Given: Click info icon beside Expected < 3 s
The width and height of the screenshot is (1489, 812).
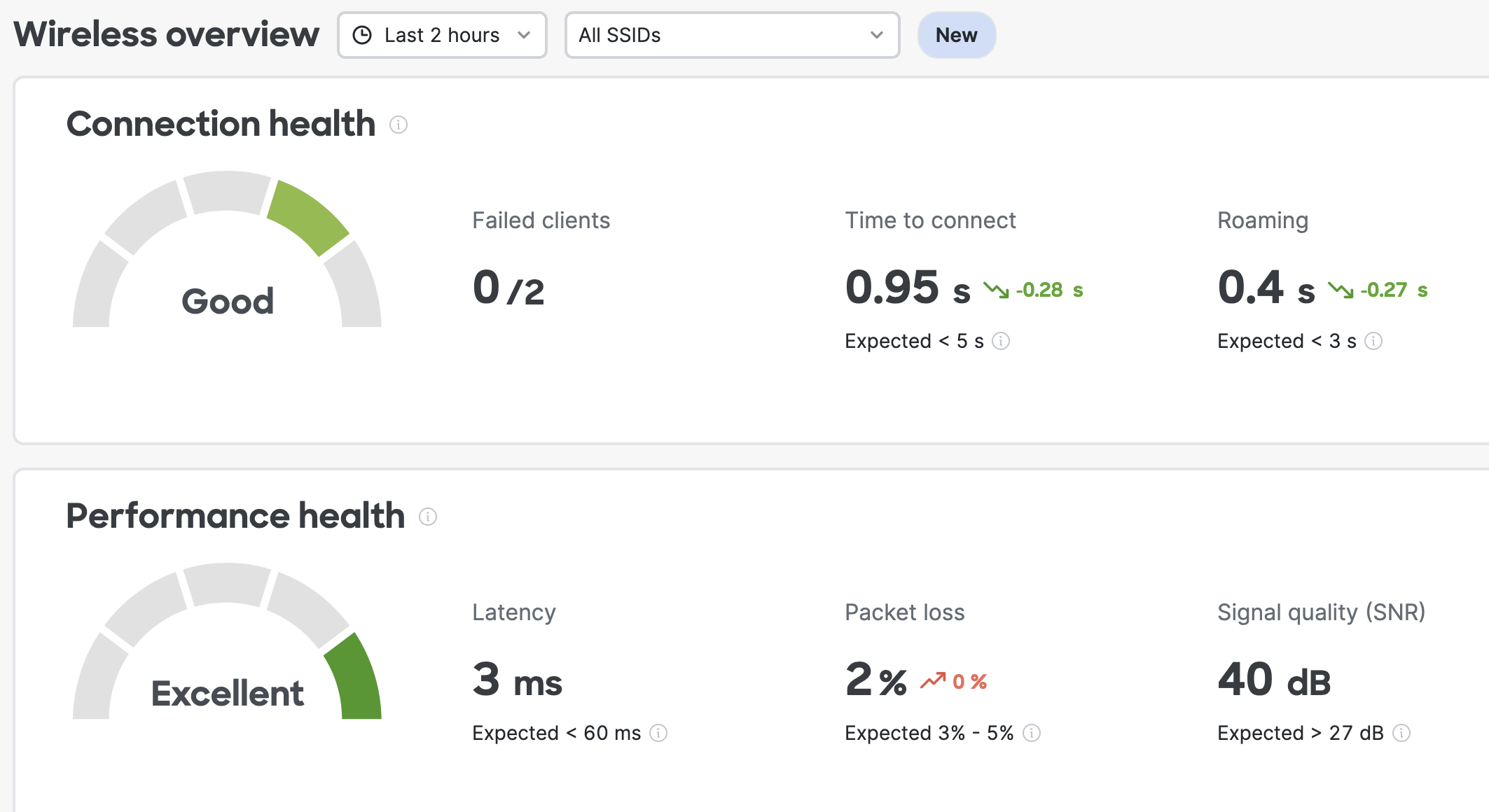Looking at the screenshot, I should point(1373,341).
